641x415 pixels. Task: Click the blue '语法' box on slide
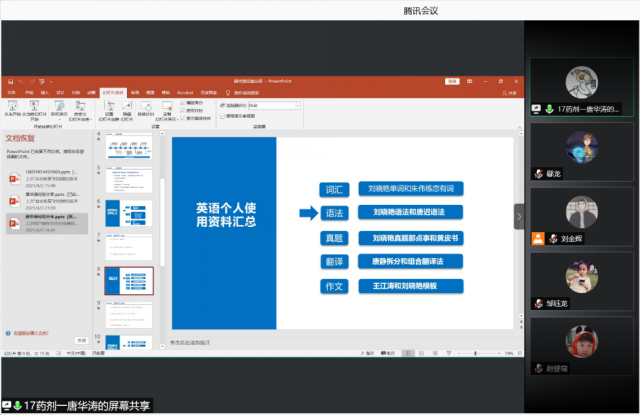334,213
